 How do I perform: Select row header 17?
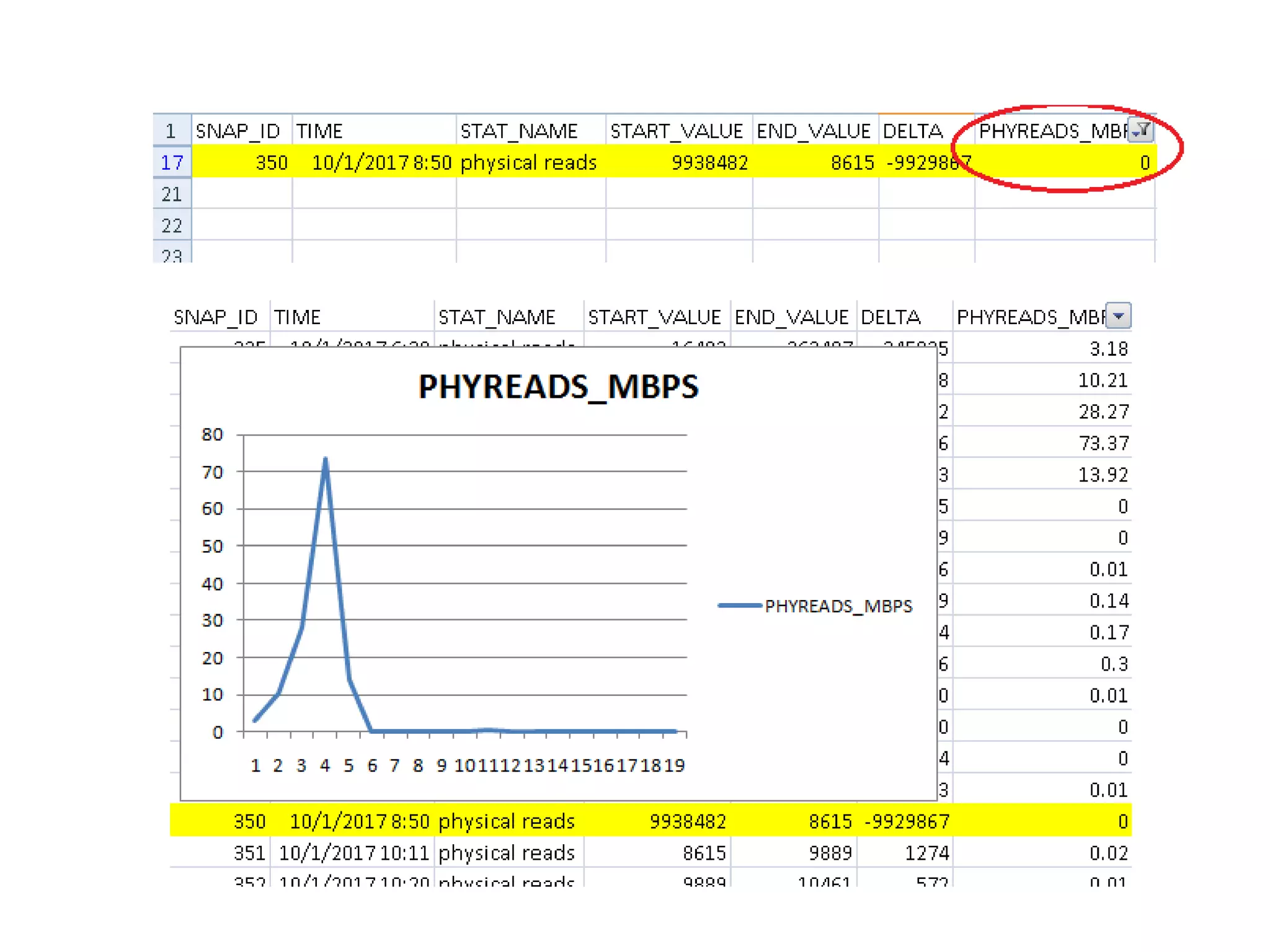[x=172, y=162]
